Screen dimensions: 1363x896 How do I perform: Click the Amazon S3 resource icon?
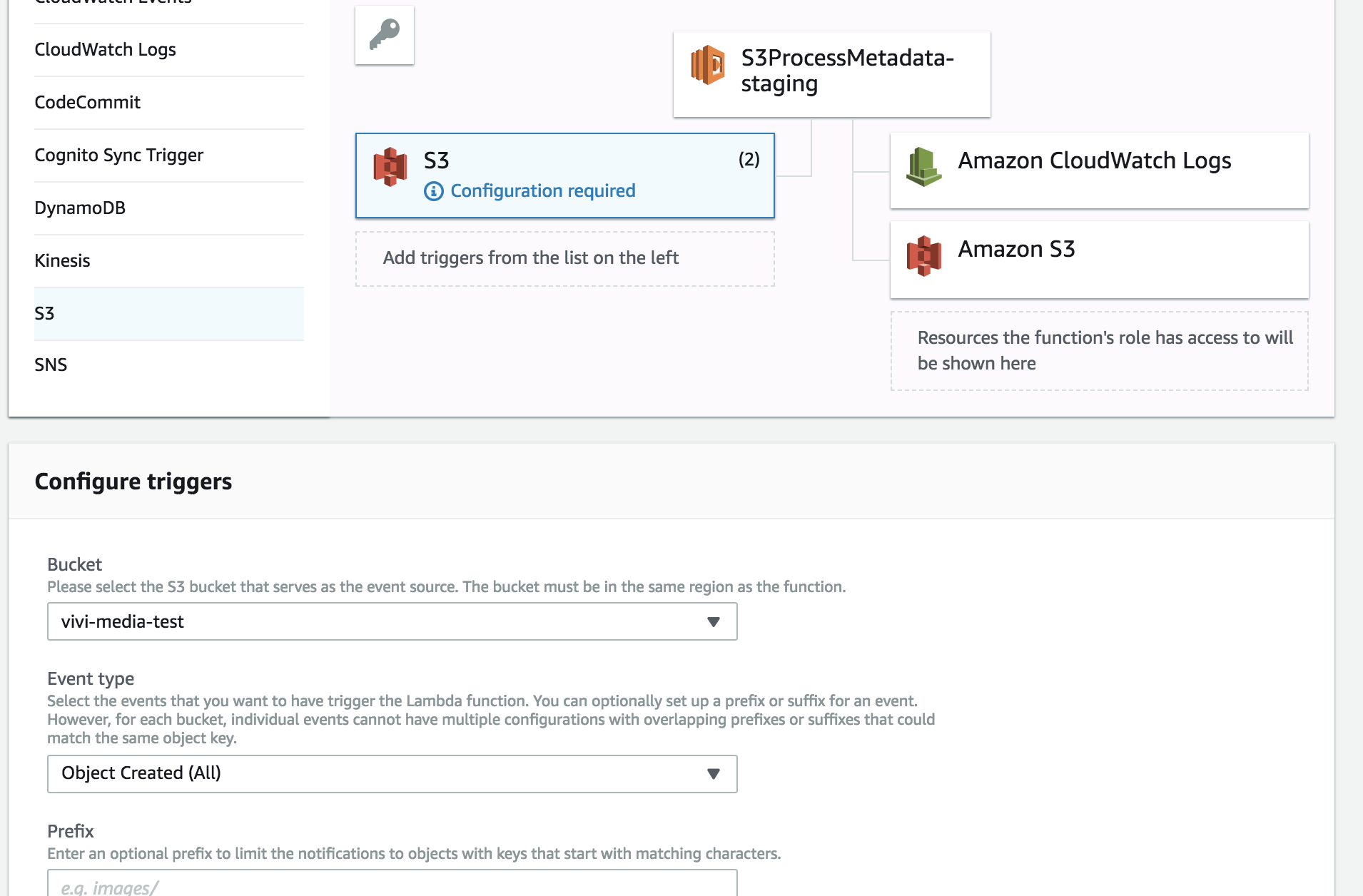[x=923, y=255]
